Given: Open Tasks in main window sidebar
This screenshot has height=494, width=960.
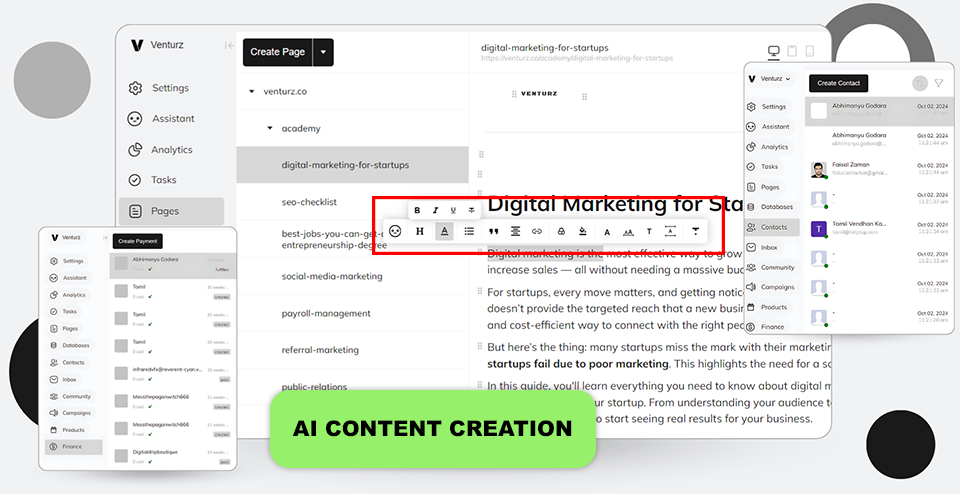Looking at the screenshot, I should pyautogui.click(x=152, y=179).
